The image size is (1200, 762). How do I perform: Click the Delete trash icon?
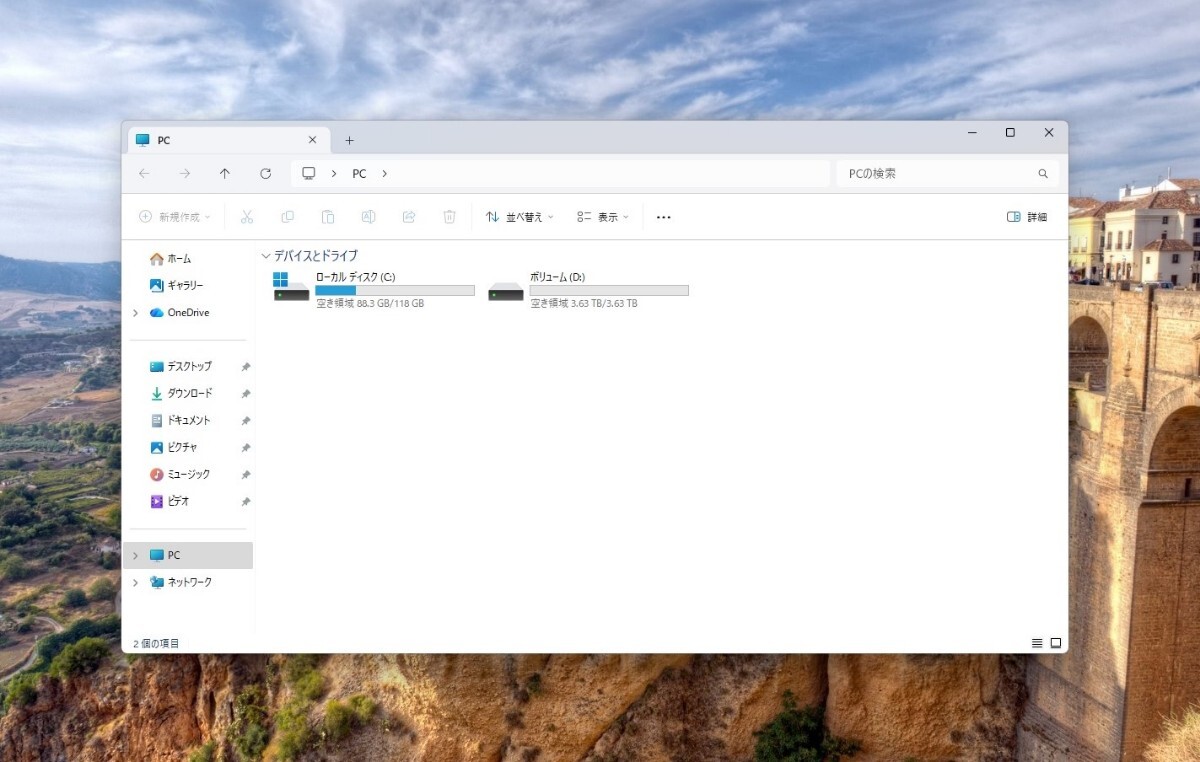[450, 217]
